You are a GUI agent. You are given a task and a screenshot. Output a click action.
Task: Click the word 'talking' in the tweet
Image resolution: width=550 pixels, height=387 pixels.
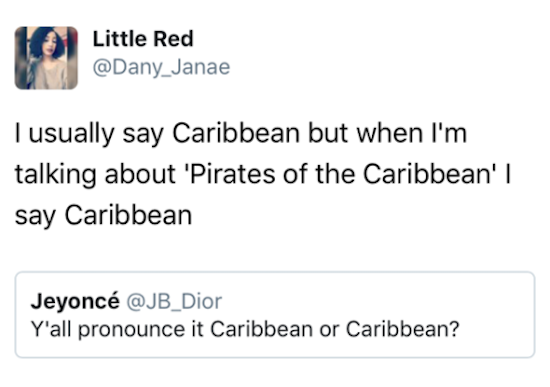coord(55,175)
